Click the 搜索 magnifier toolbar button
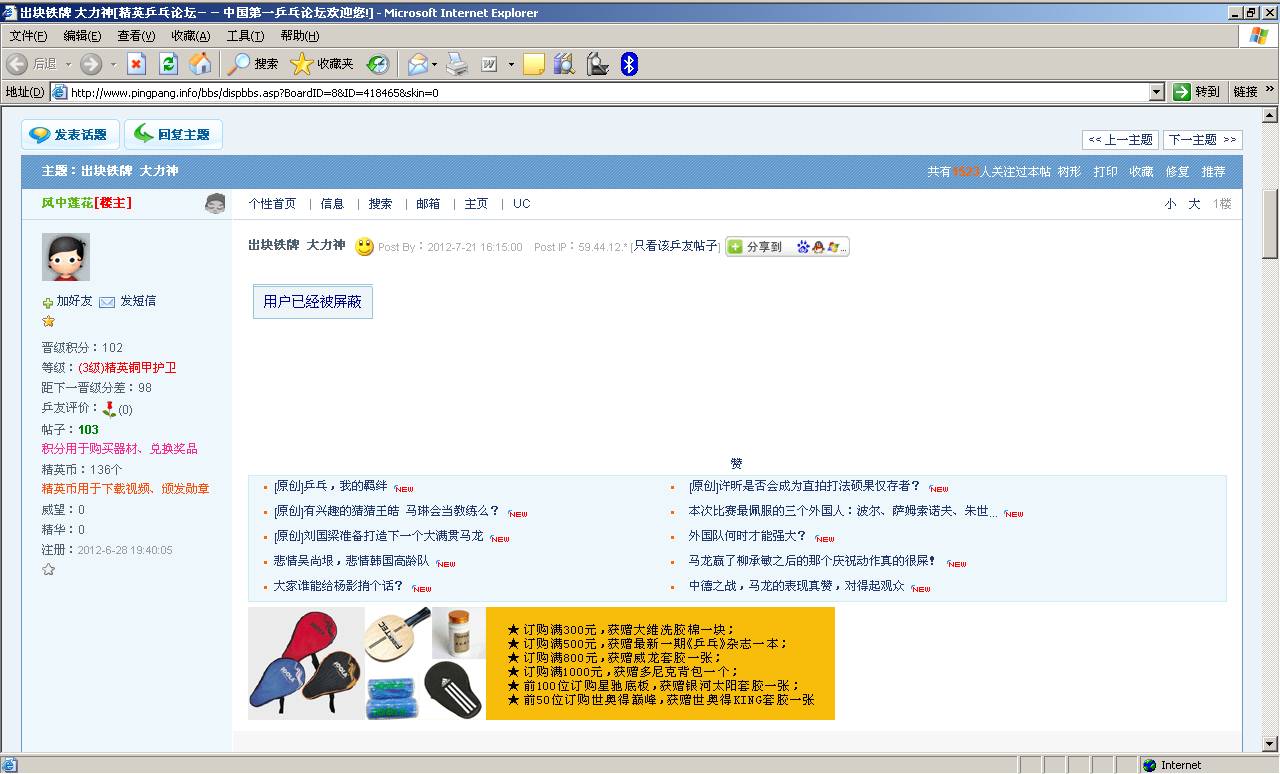The height and width of the screenshot is (774, 1280). 253,64
